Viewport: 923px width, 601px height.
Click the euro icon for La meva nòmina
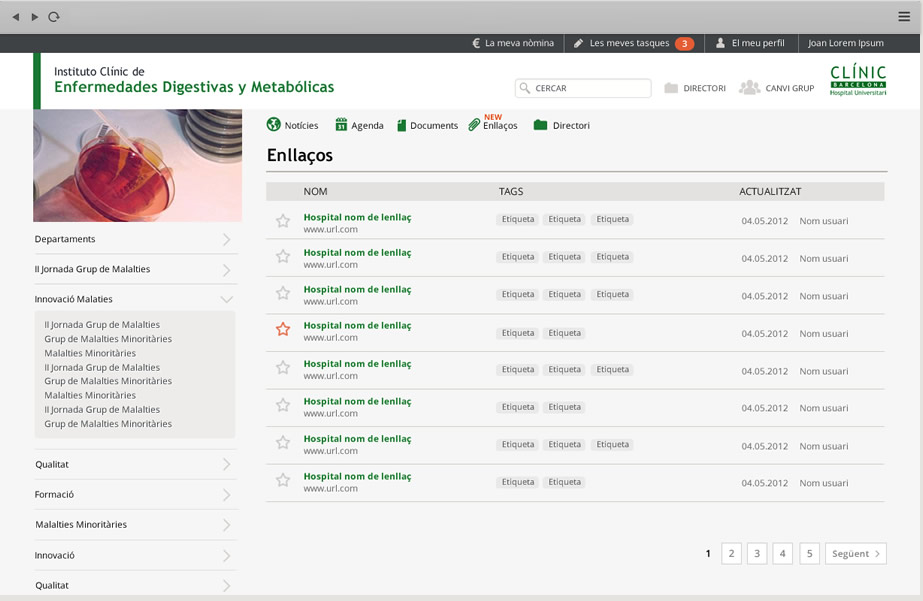click(x=477, y=43)
